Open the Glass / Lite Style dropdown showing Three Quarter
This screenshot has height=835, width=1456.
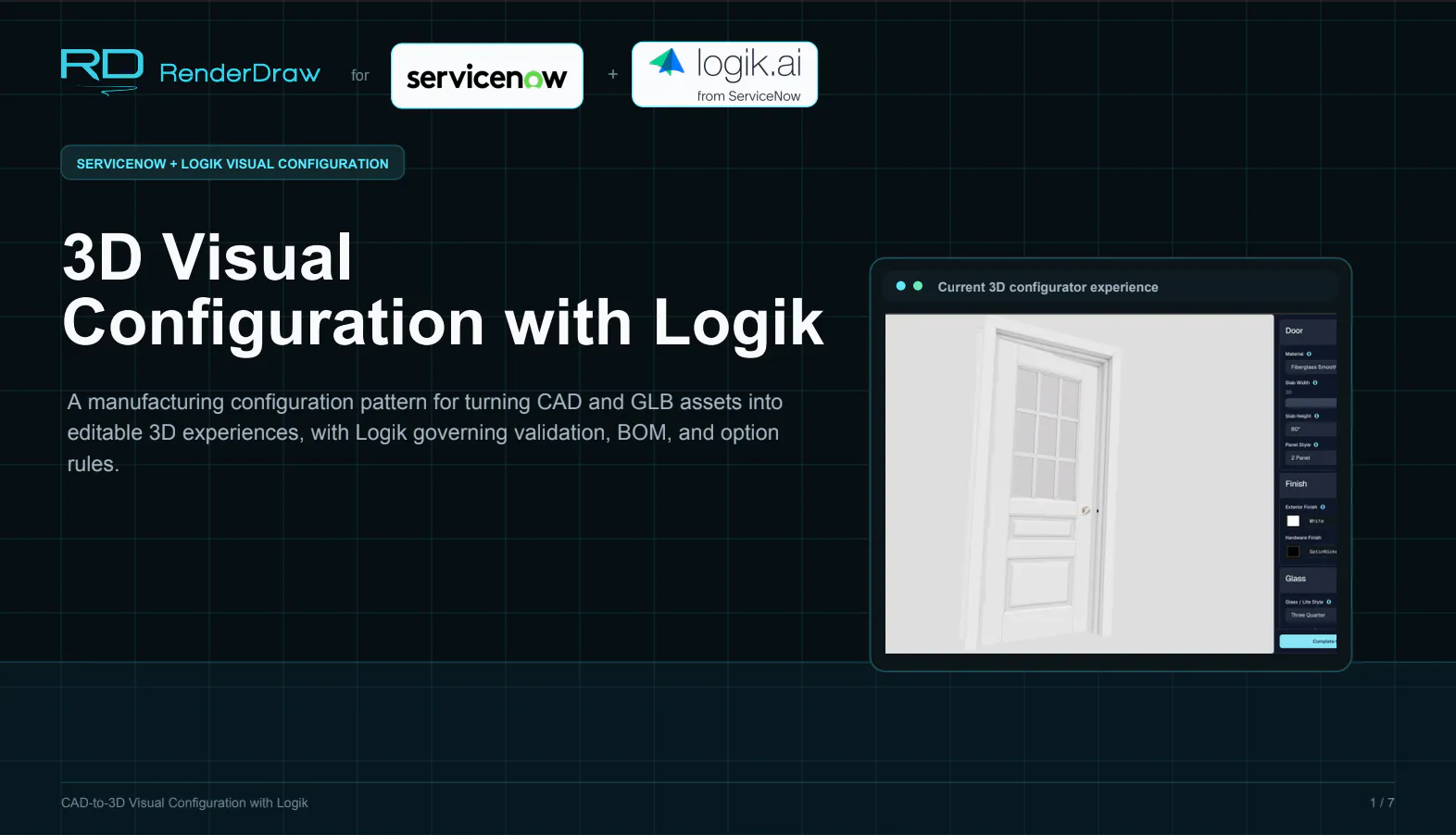(x=1311, y=615)
